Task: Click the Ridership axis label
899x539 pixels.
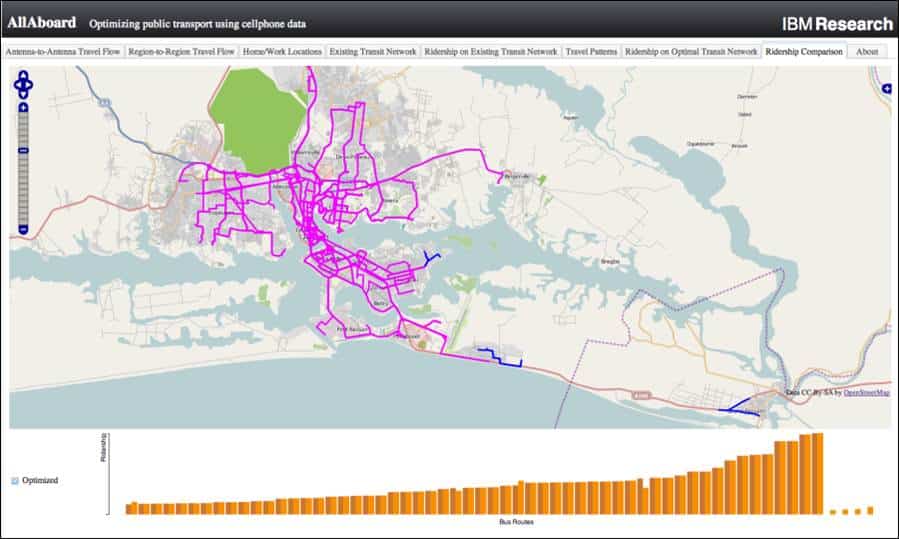Action: [104, 448]
